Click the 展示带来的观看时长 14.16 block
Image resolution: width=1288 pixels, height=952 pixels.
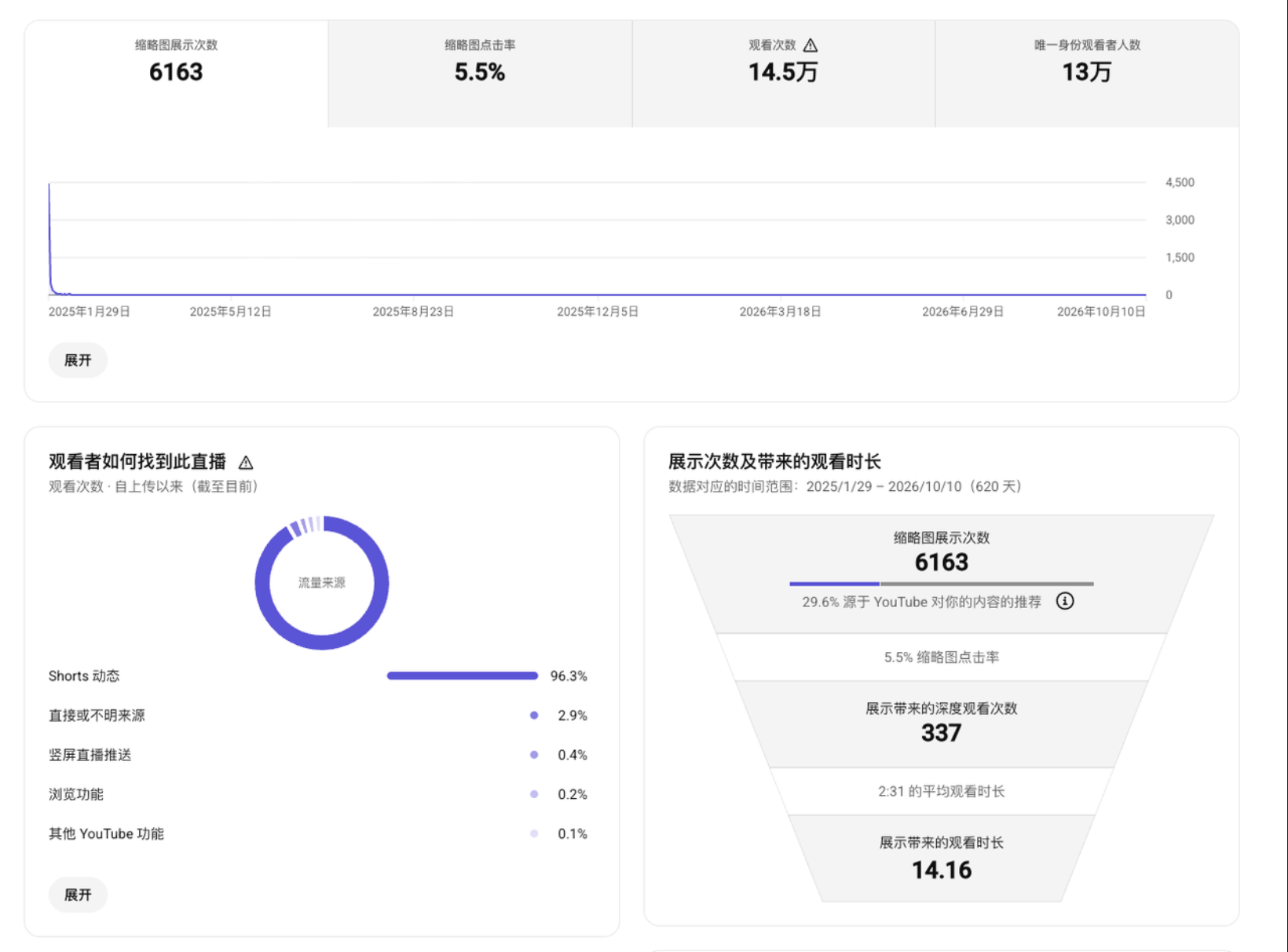click(941, 858)
